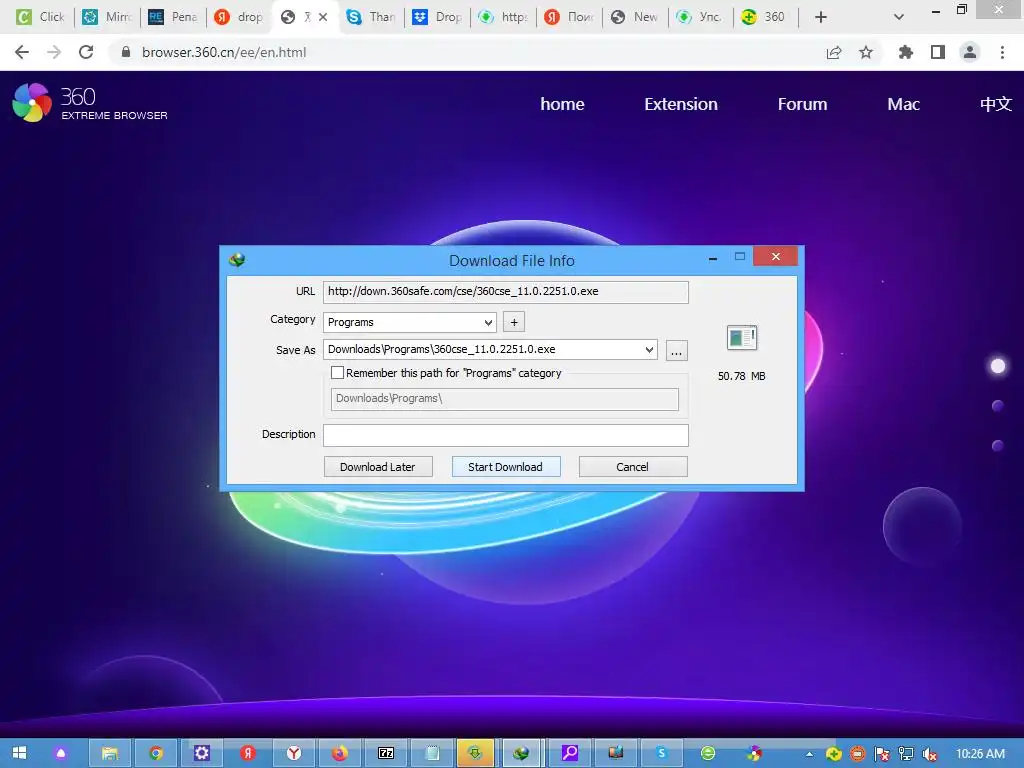Open the Category dropdown showing Programs
1024x768 pixels.
(x=409, y=322)
